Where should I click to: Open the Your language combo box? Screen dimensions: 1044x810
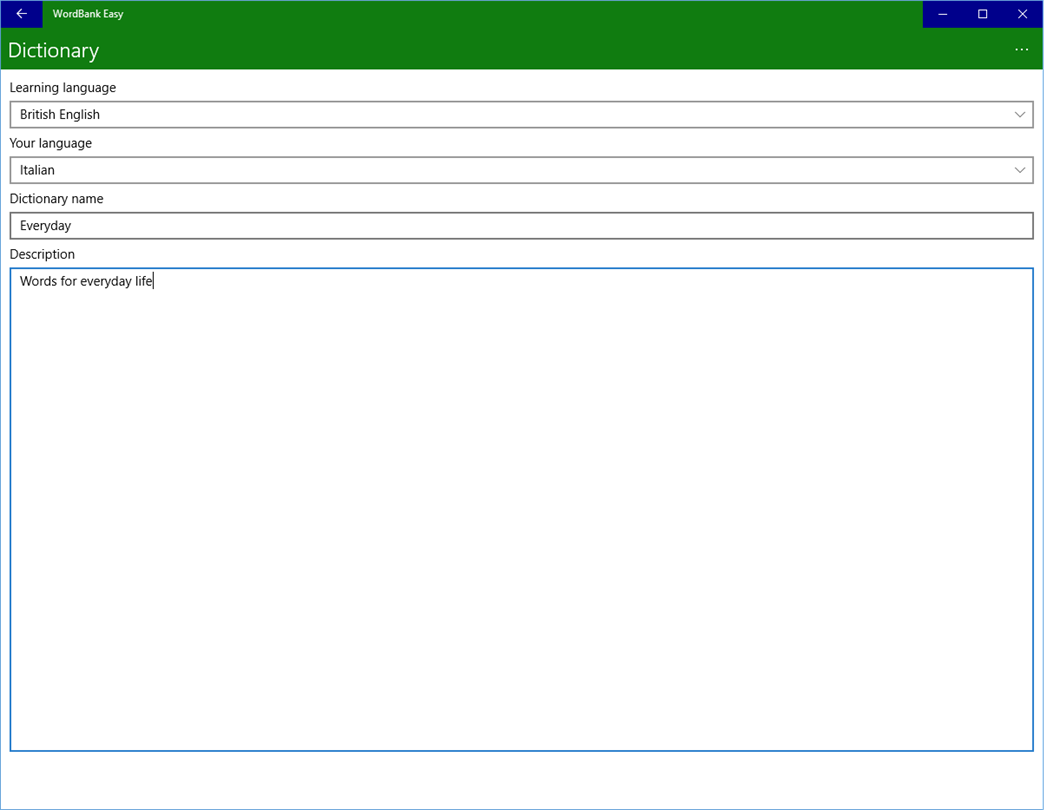coord(521,170)
